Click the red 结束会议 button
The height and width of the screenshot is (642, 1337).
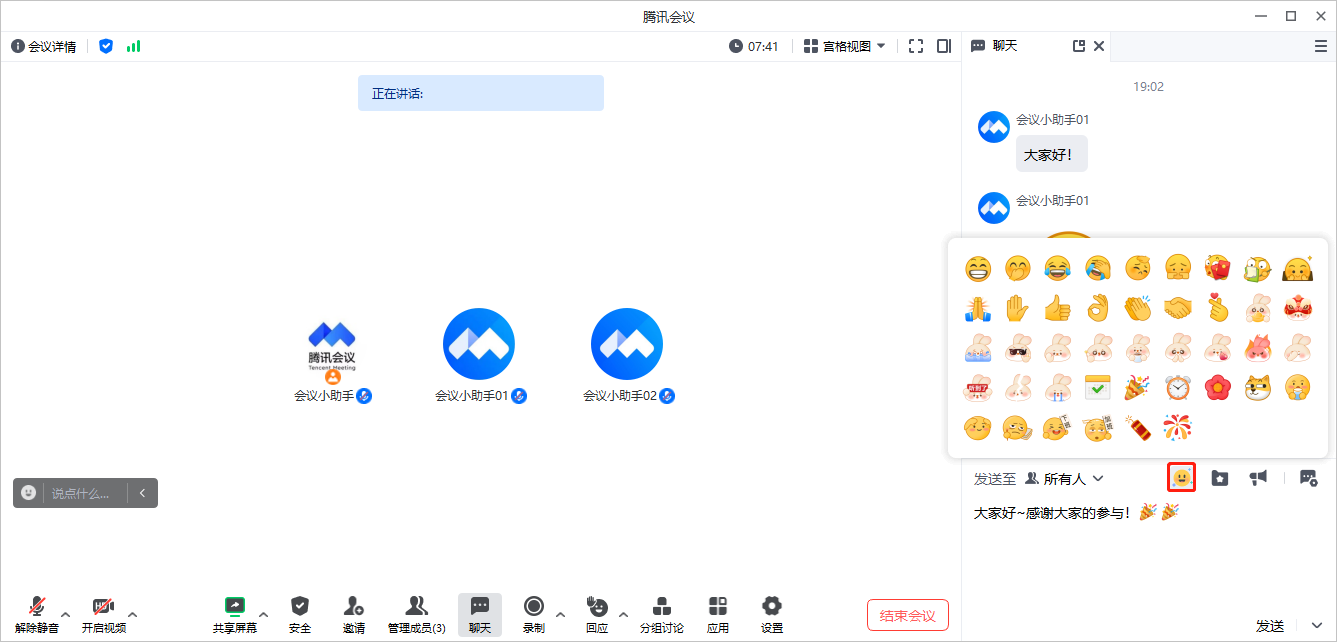point(908,615)
